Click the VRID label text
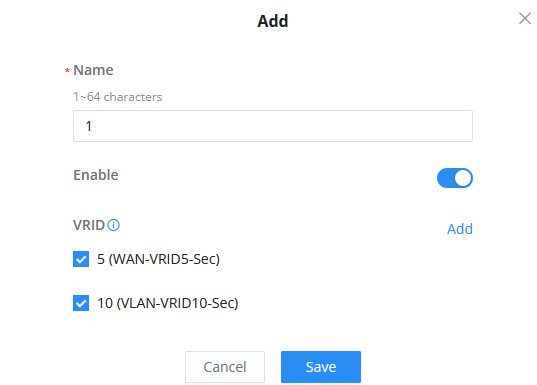 coord(89,225)
